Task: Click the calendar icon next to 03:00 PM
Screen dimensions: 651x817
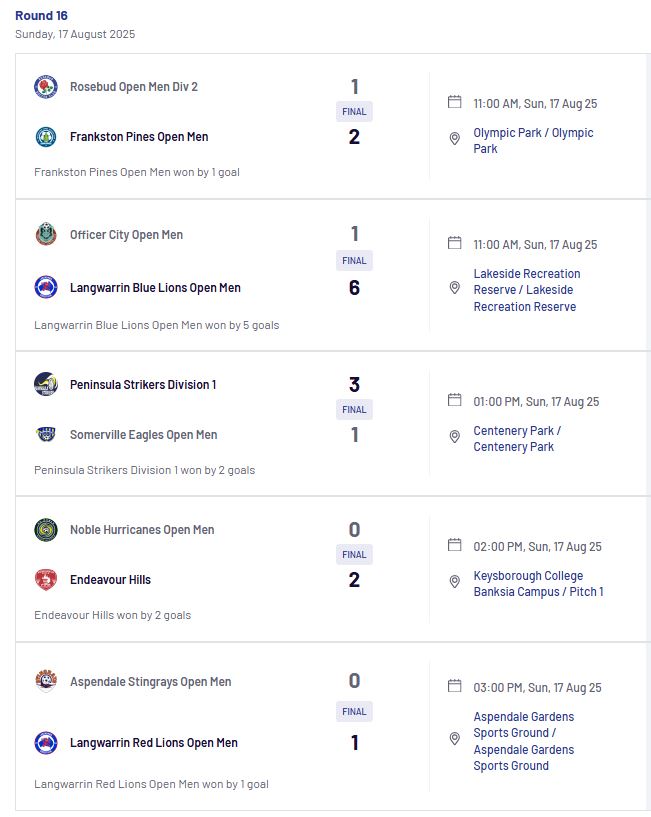Action: pyautogui.click(x=455, y=686)
